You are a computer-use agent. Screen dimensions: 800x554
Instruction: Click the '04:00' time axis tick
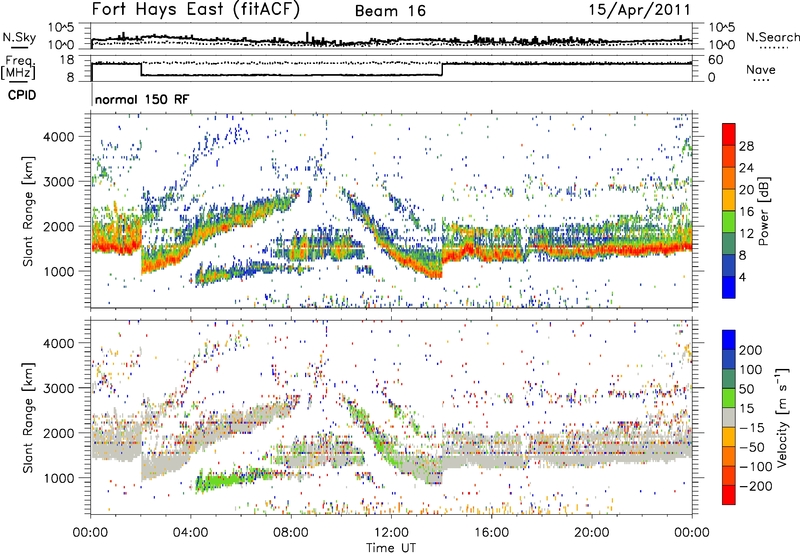pyautogui.click(x=191, y=533)
